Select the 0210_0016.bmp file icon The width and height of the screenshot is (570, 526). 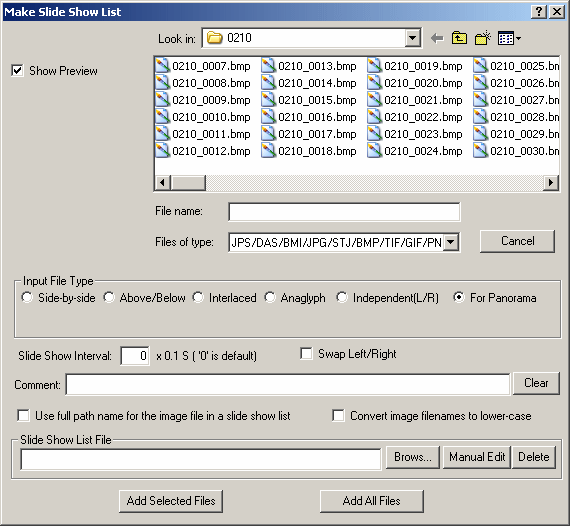(x=268, y=117)
